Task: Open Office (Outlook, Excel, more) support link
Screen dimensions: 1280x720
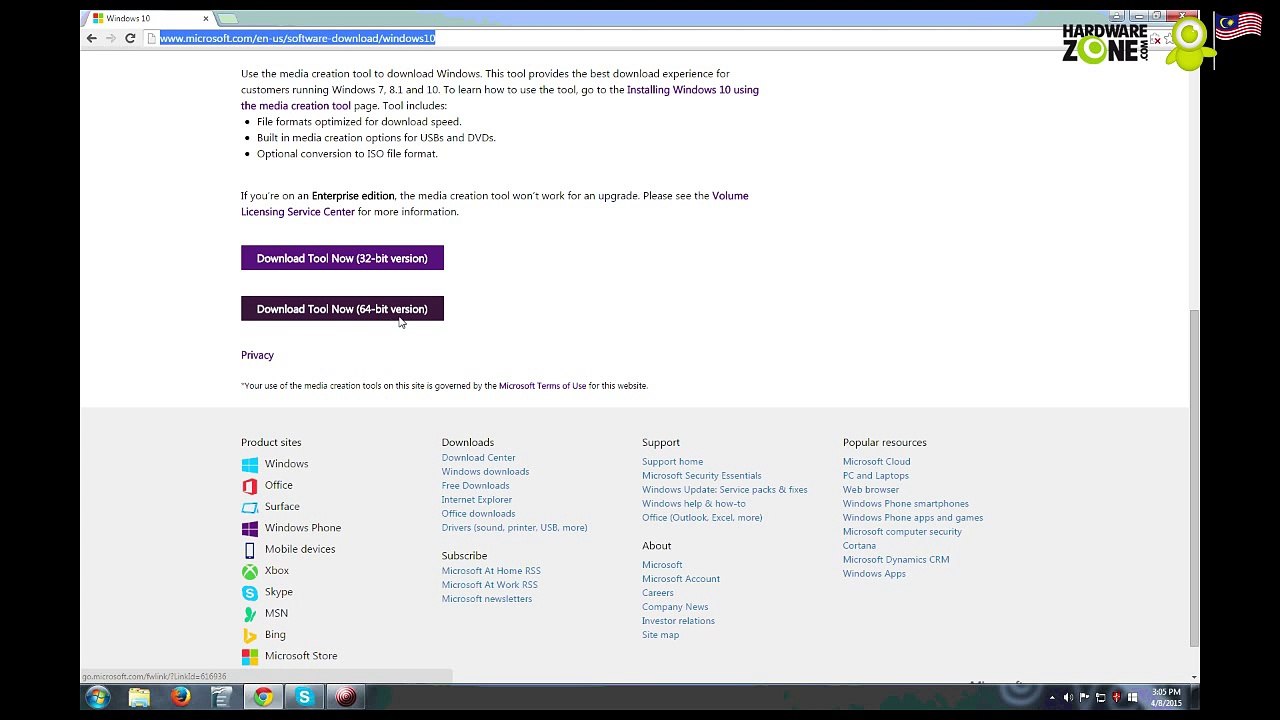Action: tap(702, 518)
